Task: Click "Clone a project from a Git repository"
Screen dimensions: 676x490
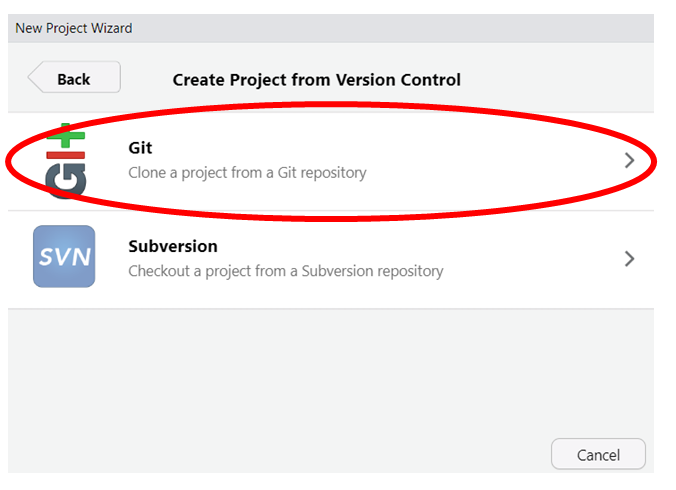Action: (247, 173)
